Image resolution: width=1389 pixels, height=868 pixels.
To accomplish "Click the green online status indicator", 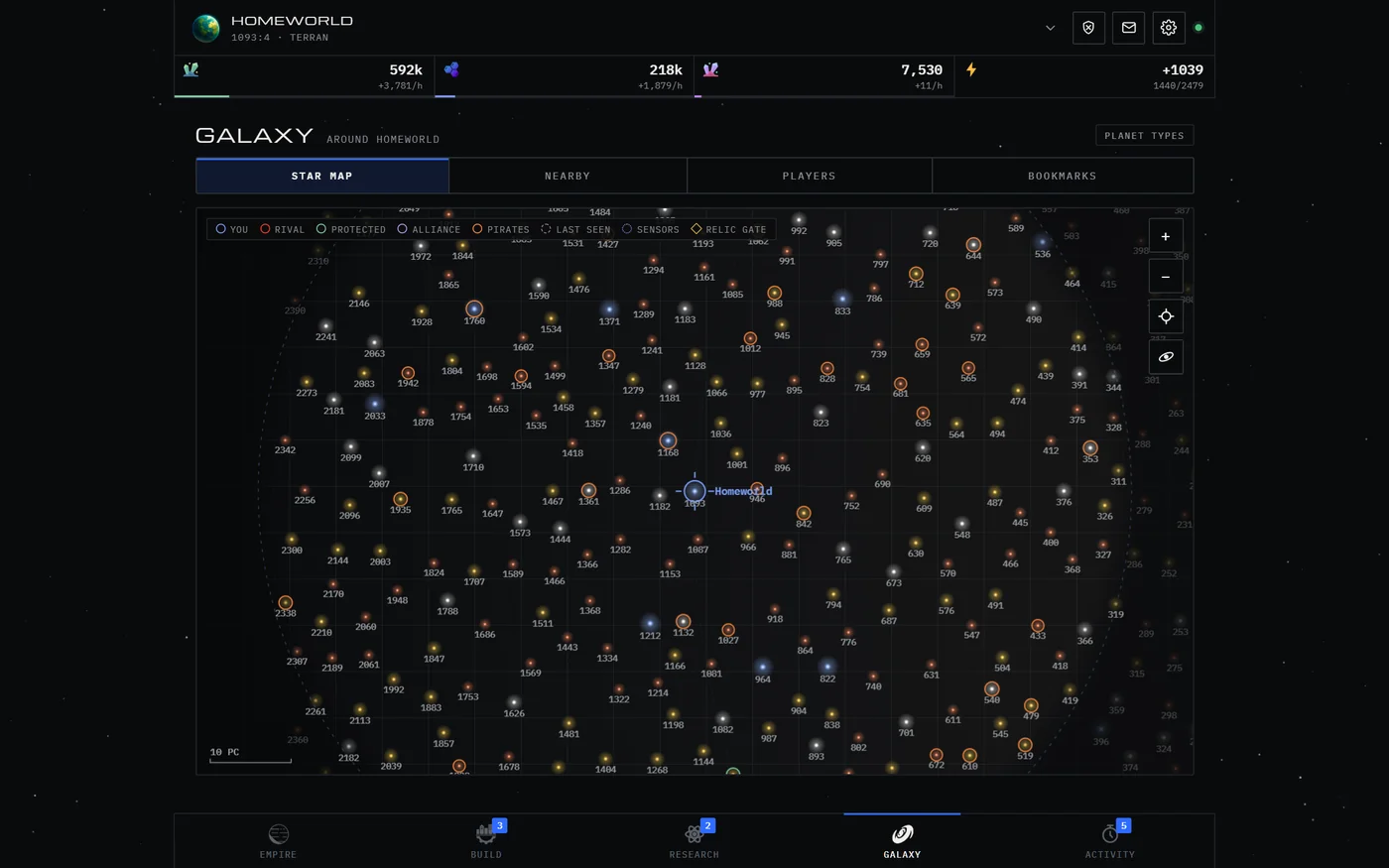I will pyautogui.click(x=1199, y=28).
